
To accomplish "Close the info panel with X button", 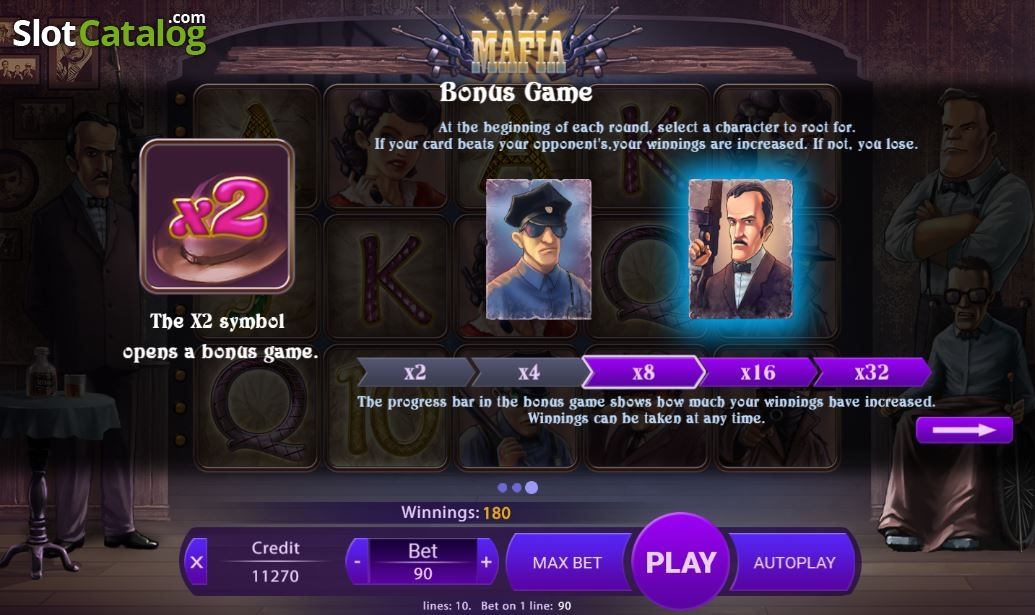I will pyautogui.click(x=196, y=562).
